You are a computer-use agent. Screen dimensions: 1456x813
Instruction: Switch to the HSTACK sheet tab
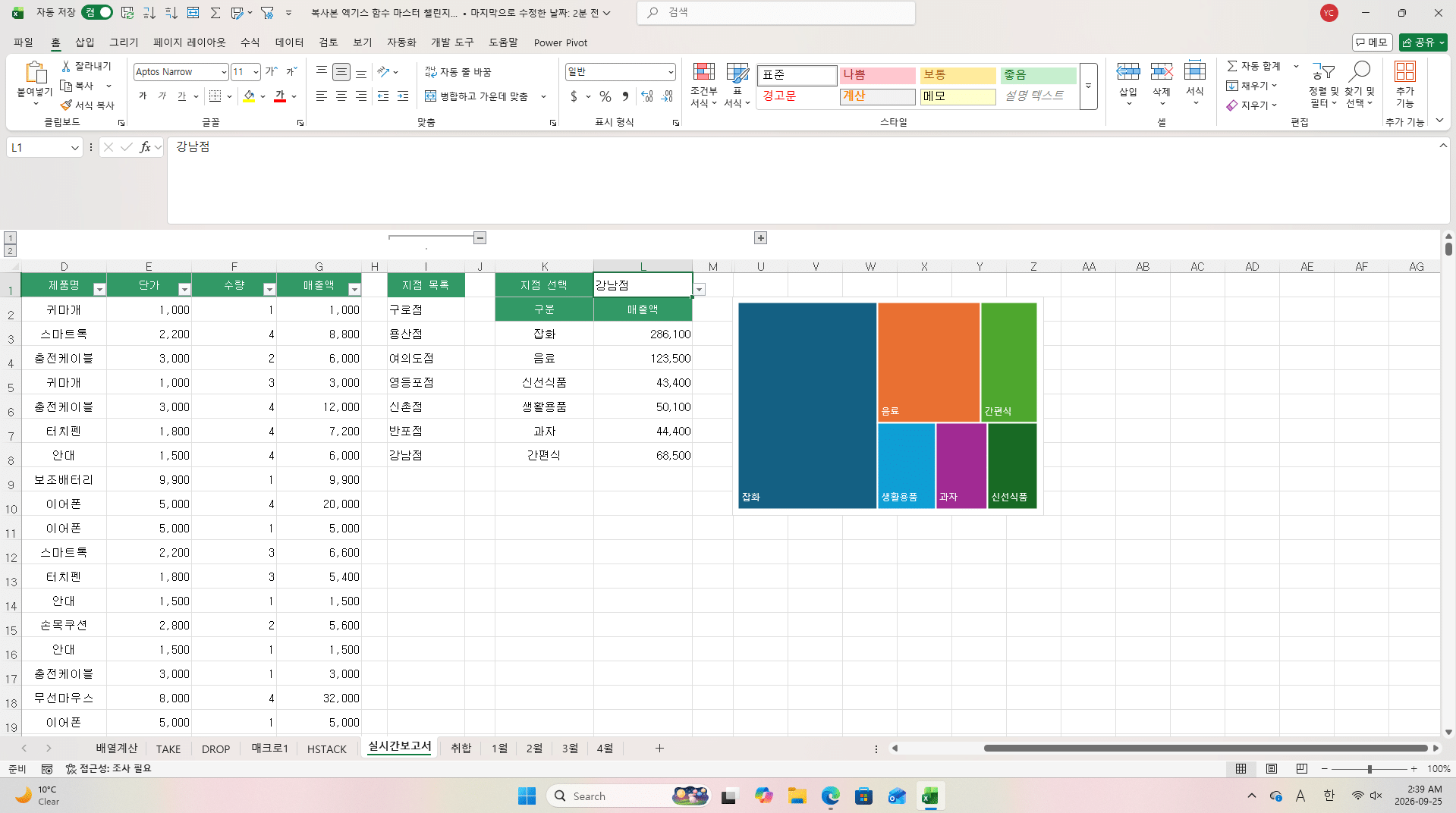327,749
